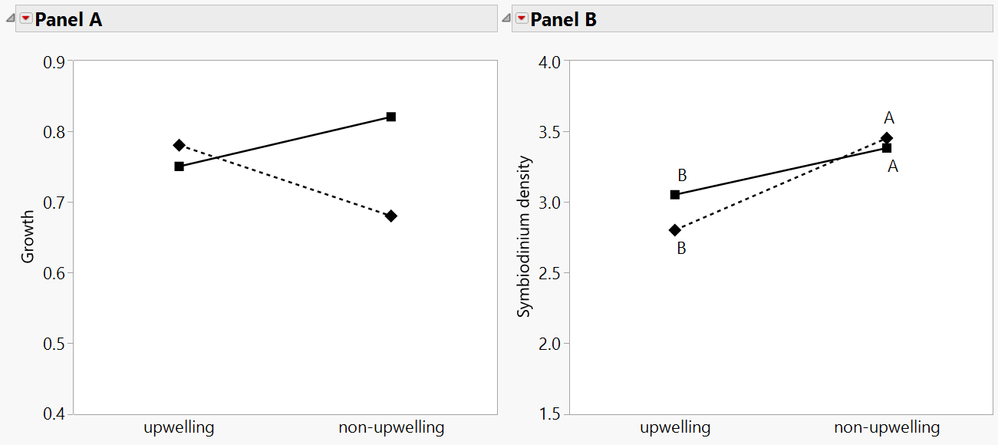
Task: Click the 4.0 tick label in Panel B
Action: click(550, 62)
